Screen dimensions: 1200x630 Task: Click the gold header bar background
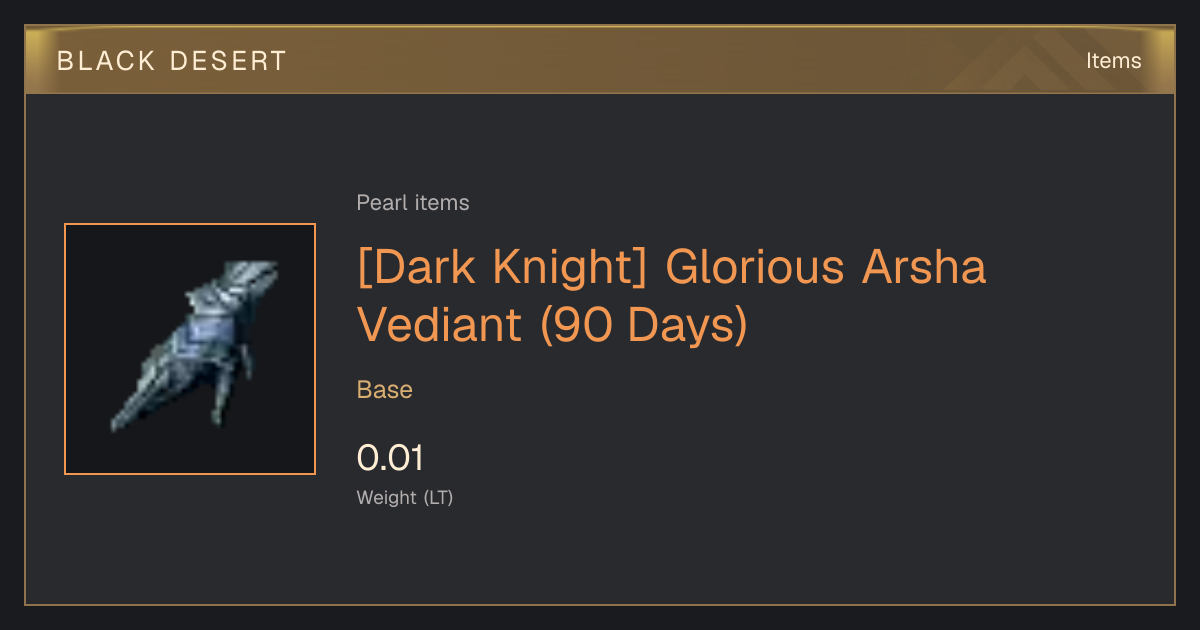tap(600, 60)
